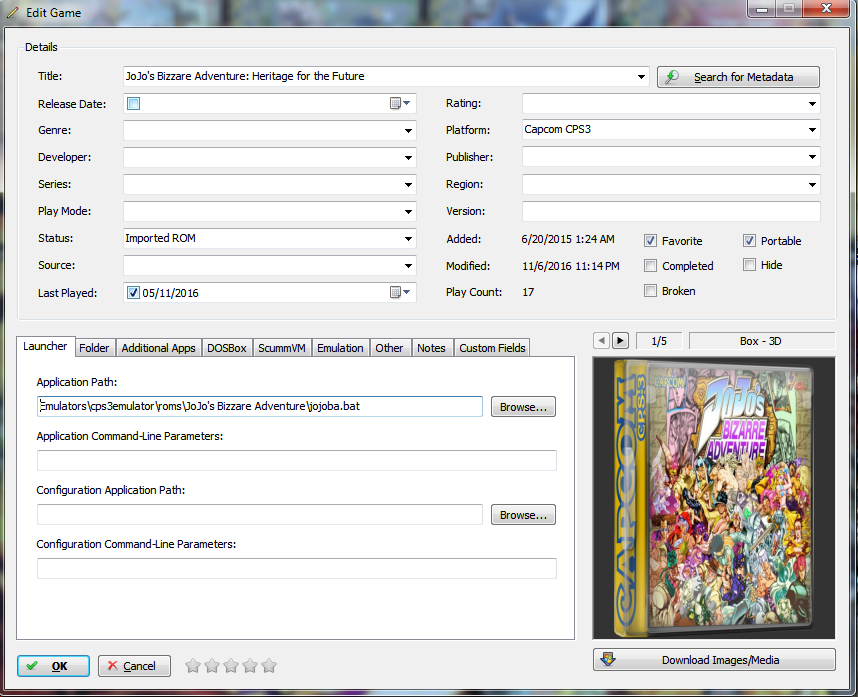The image size is (858, 697).
Task: Click the fifth rating star
Action: pos(269,666)
